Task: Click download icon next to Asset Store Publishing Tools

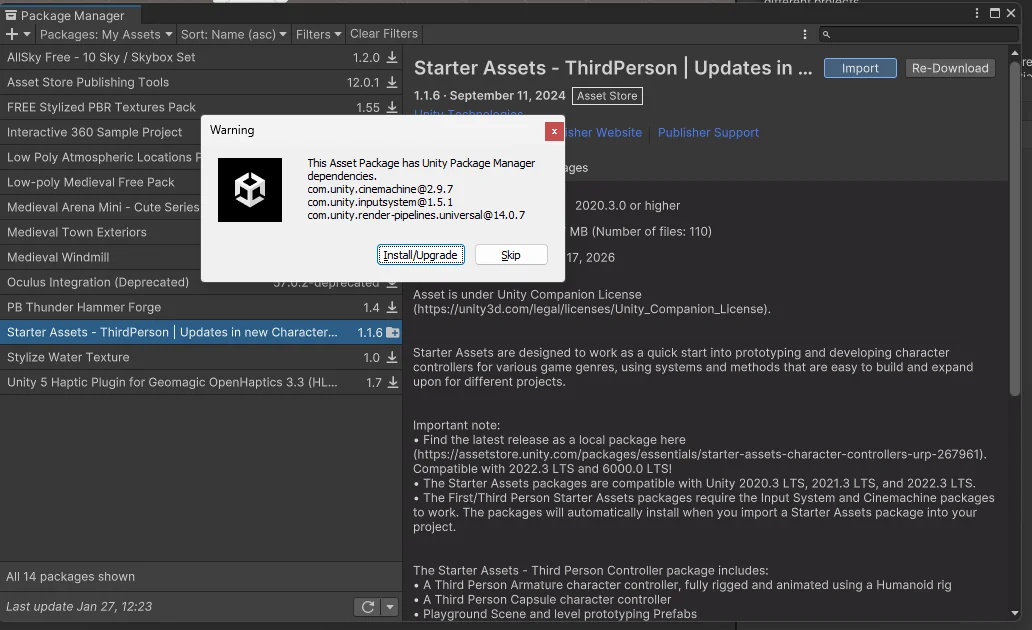Action: [x=392, y=83]
